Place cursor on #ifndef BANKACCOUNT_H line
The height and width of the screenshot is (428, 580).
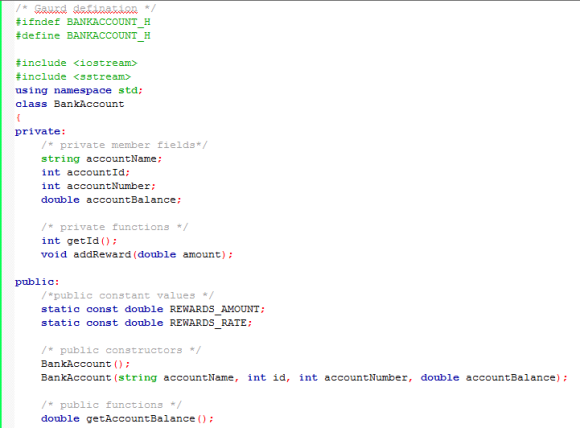coord(83,22)
